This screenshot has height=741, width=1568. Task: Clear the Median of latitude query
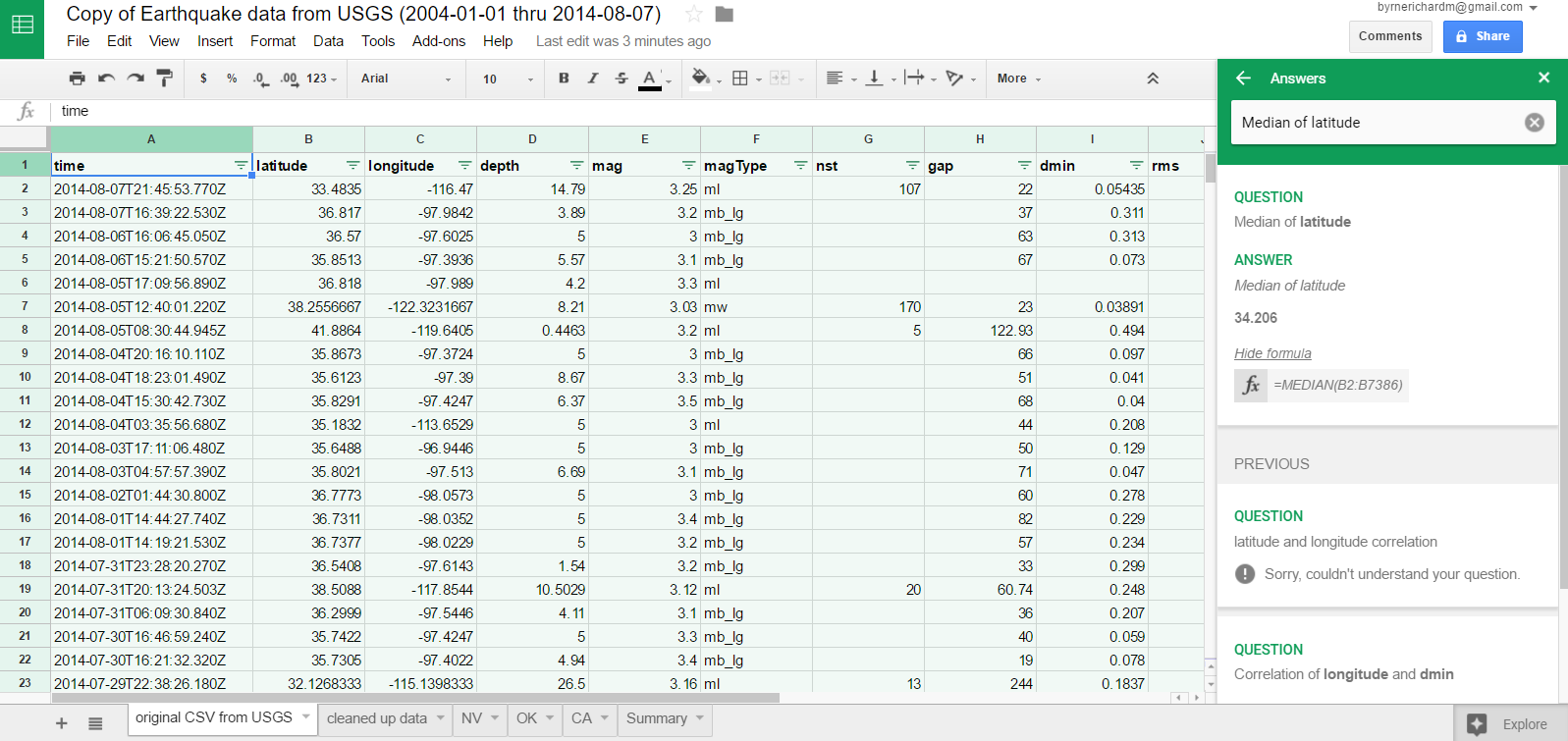[x=1534, y=123]
